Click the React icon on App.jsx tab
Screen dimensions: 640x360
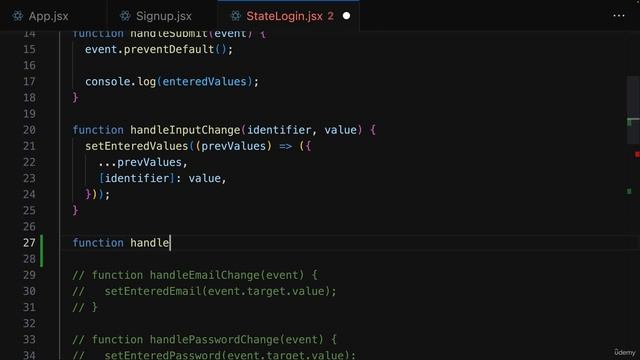pos(18,16)
